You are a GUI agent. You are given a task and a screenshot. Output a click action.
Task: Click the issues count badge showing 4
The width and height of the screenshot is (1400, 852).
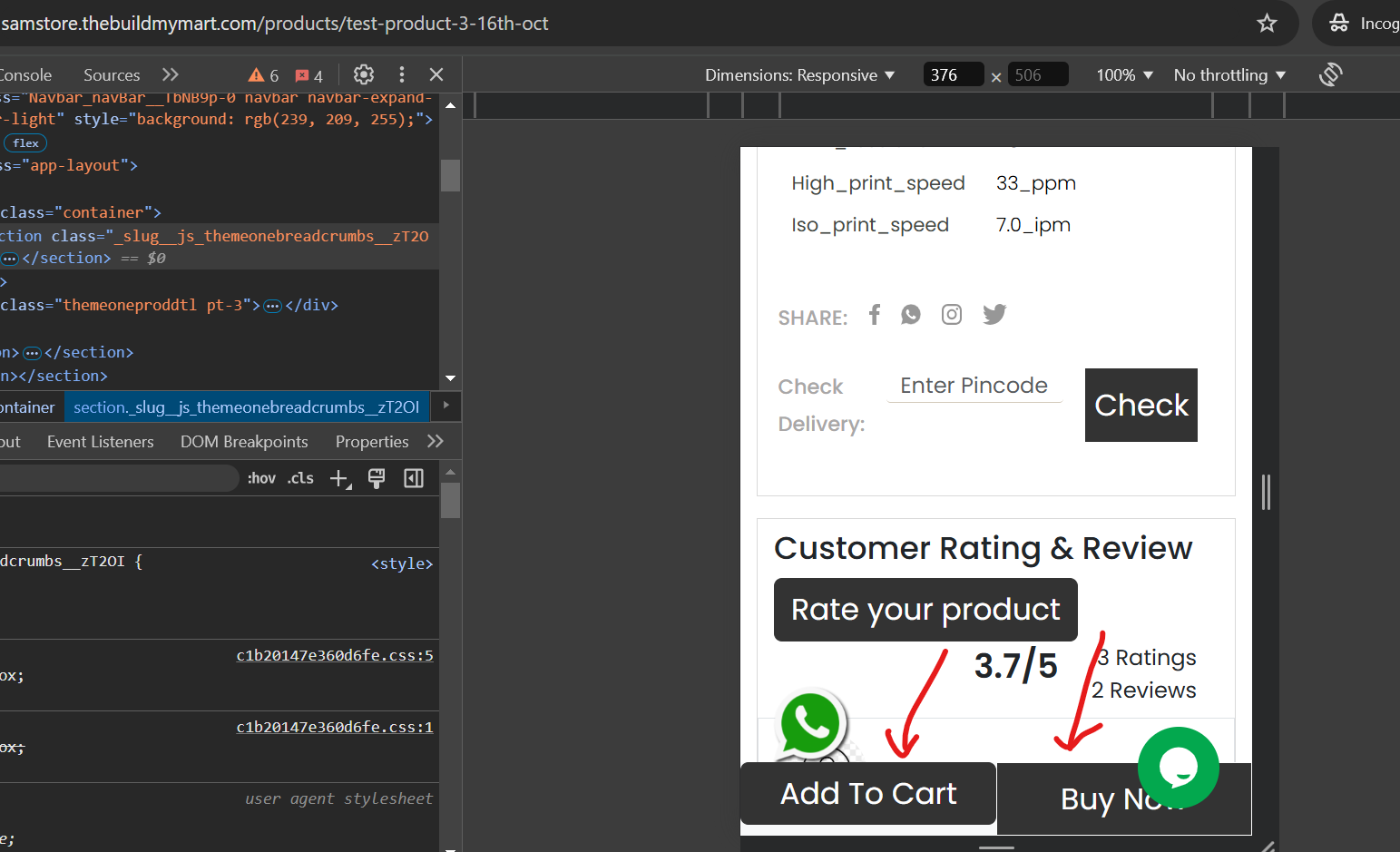click(309, 75)
